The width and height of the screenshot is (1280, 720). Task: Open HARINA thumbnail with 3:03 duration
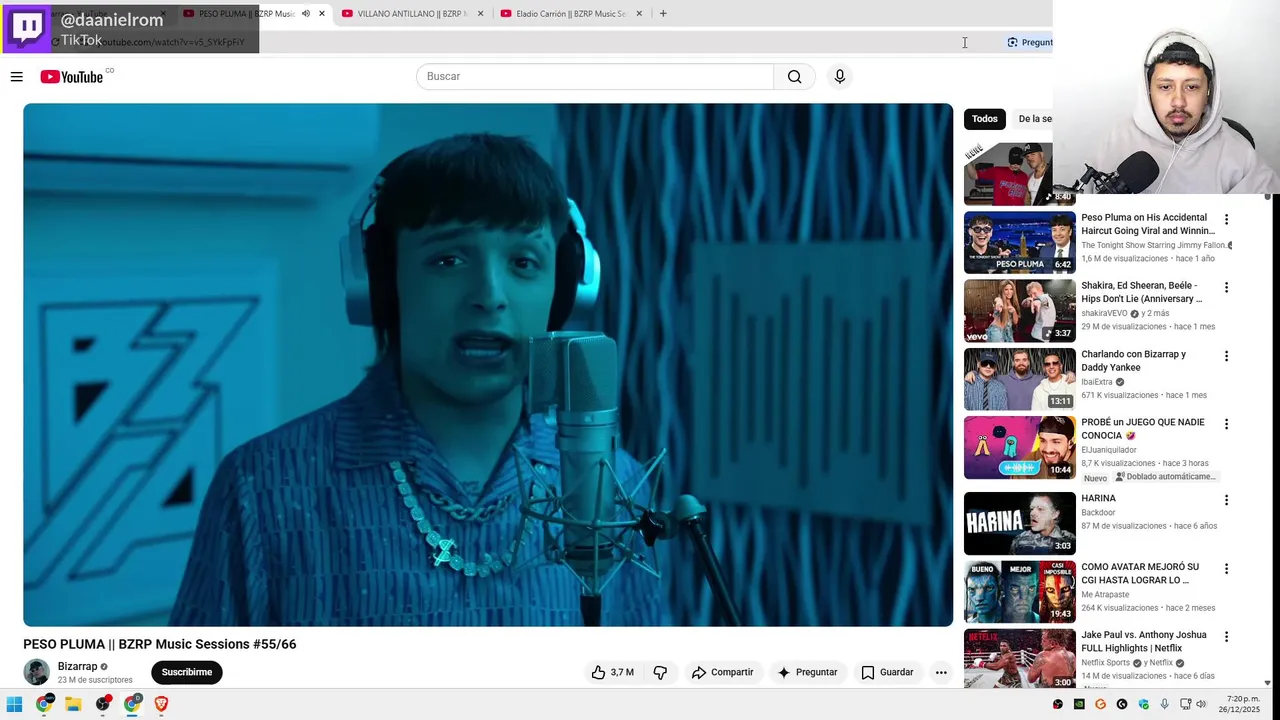pyautogui.click(x=1020, y=524)
